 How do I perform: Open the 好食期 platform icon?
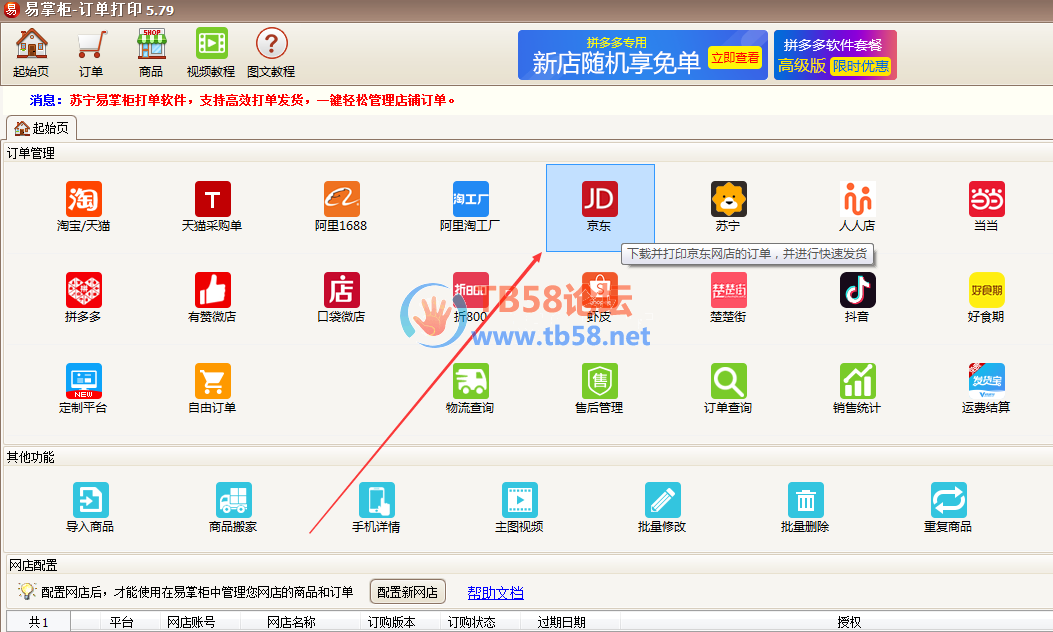pyautogui.click(x=986, y=298)
